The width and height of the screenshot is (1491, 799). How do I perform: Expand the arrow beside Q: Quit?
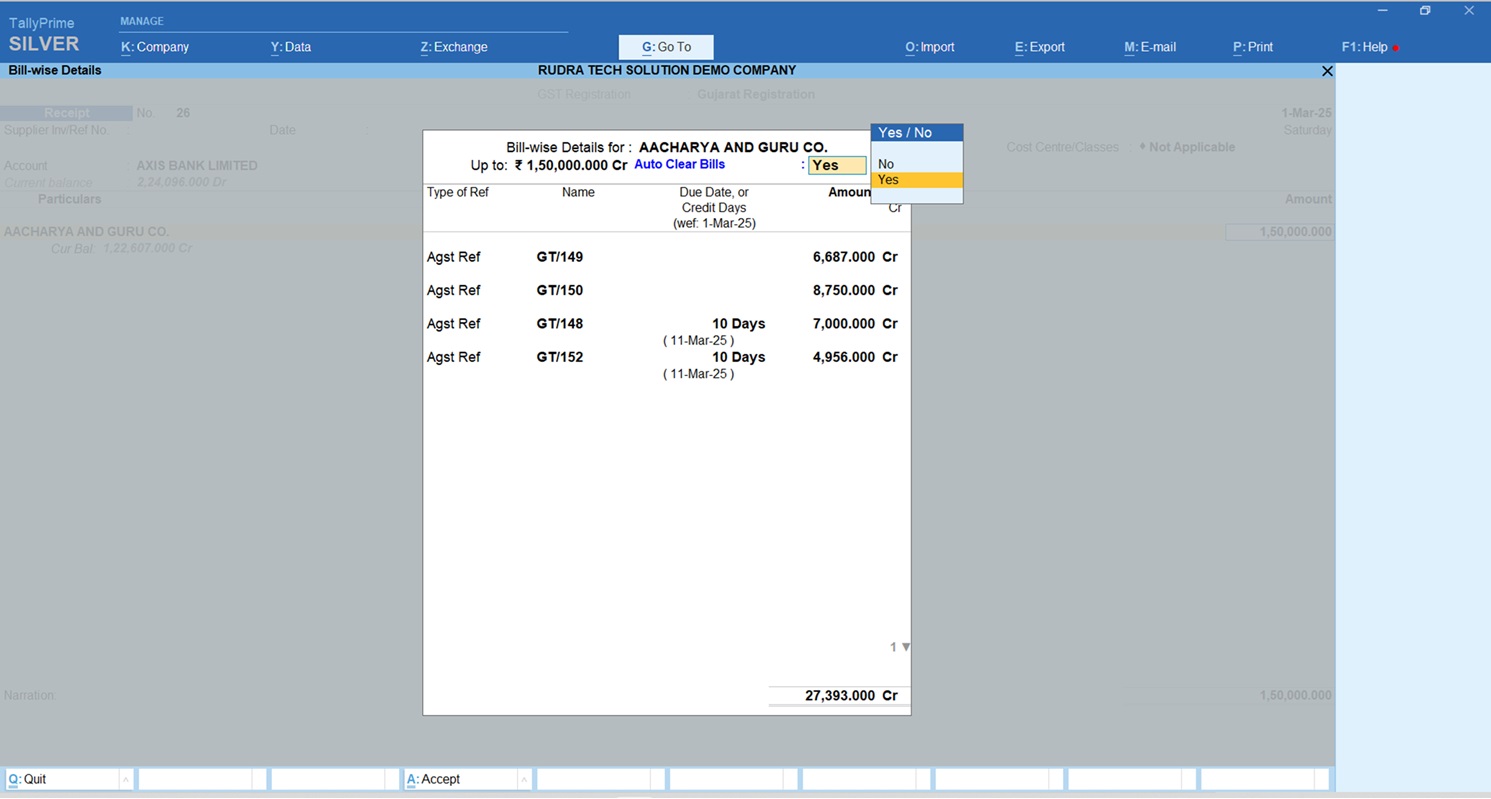tap(125, 779)
